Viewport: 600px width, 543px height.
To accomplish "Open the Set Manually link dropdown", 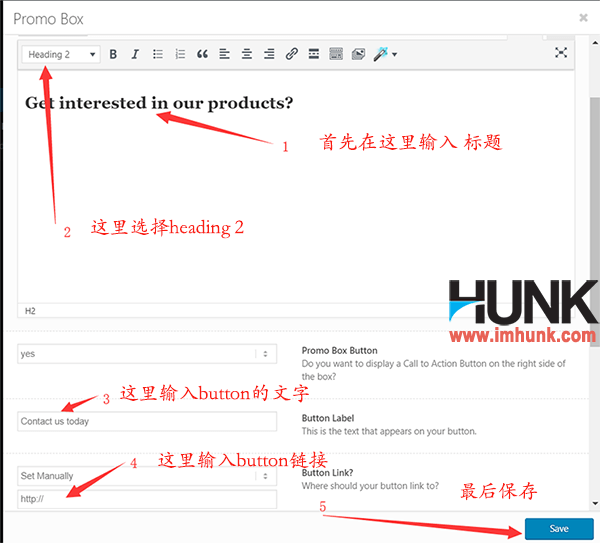I will tap(147, 476).
